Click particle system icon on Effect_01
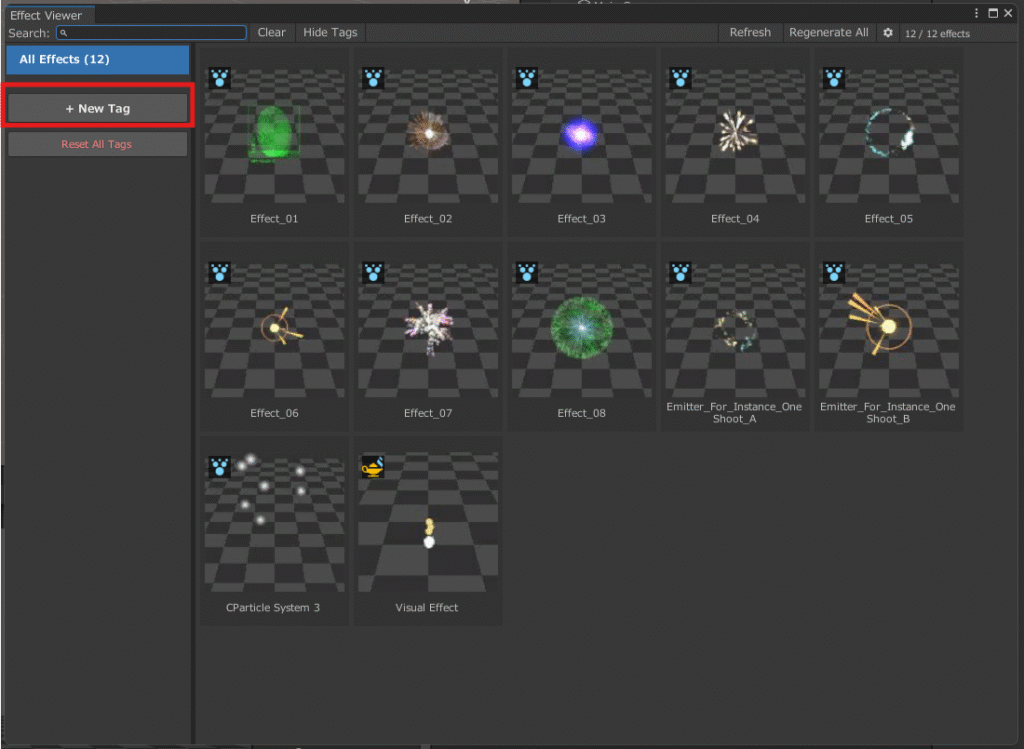This screenshot has width=1024, height=749. [219, 78]
